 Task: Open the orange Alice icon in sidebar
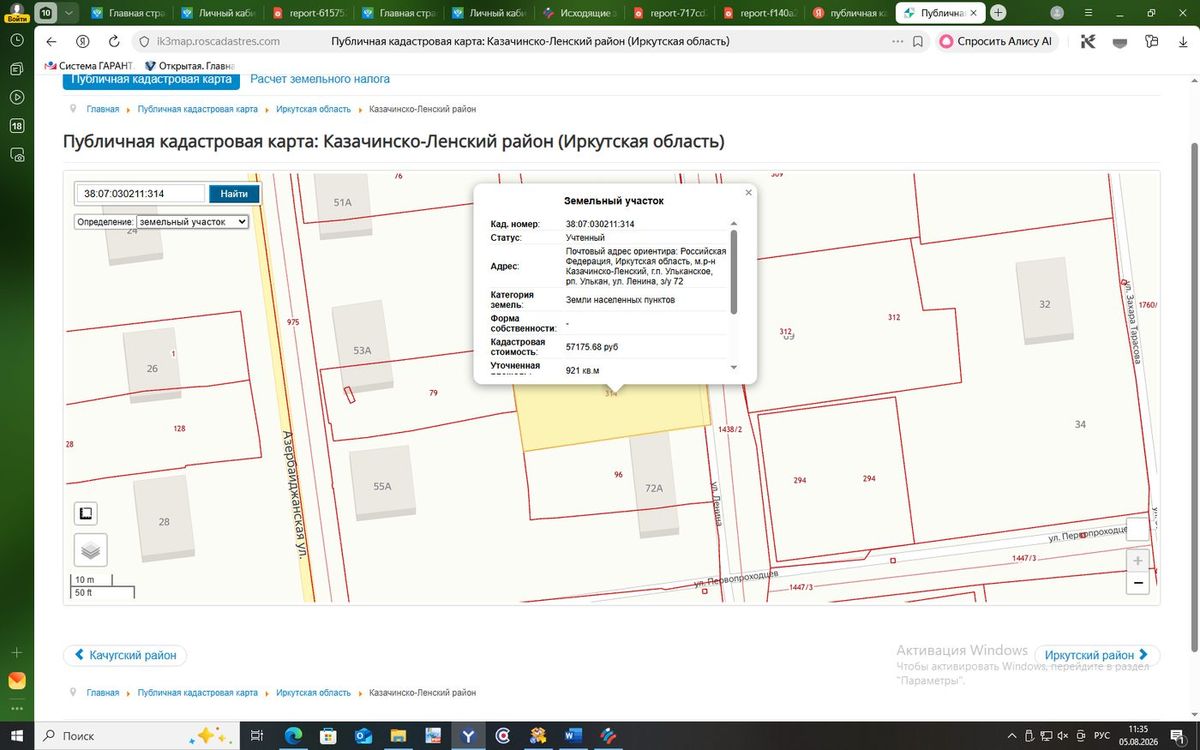tap(17, 681)
